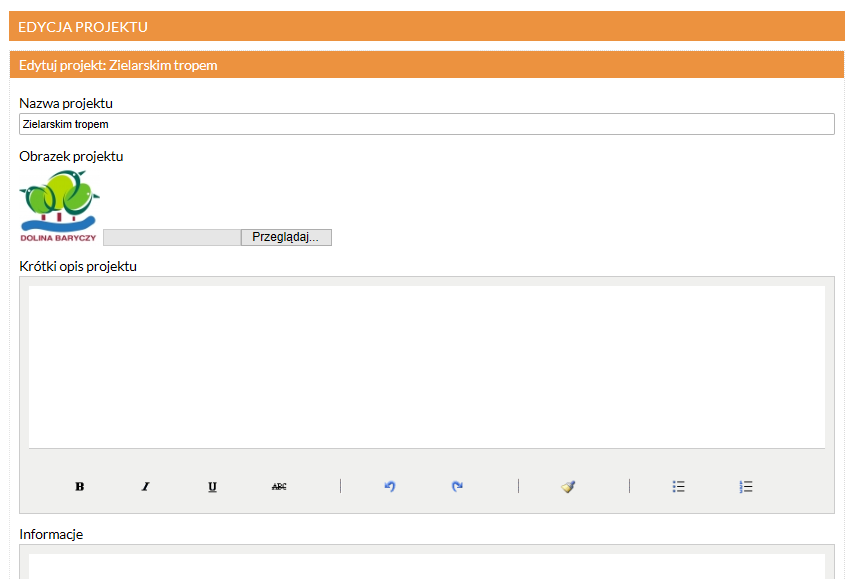Clear formatting with the brush icon
This screenshot has height=579, width=856.
pyautogui.click(x=568, y=486)
